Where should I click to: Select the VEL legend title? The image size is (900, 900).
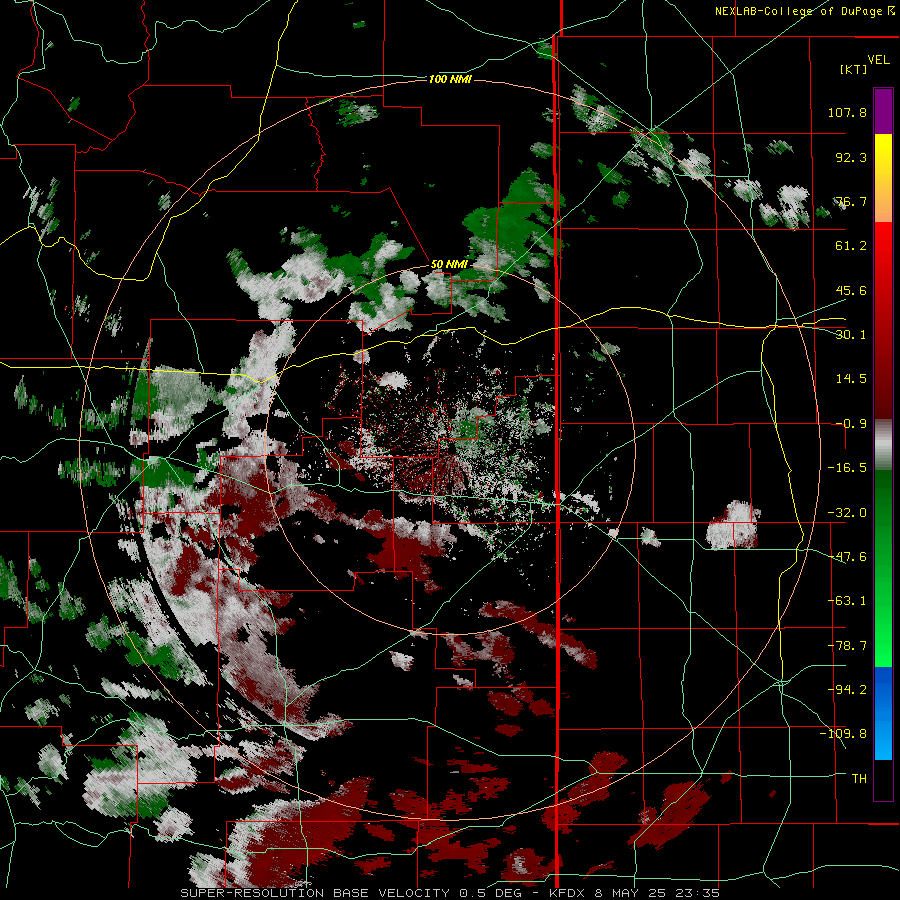tap(879, 60)
